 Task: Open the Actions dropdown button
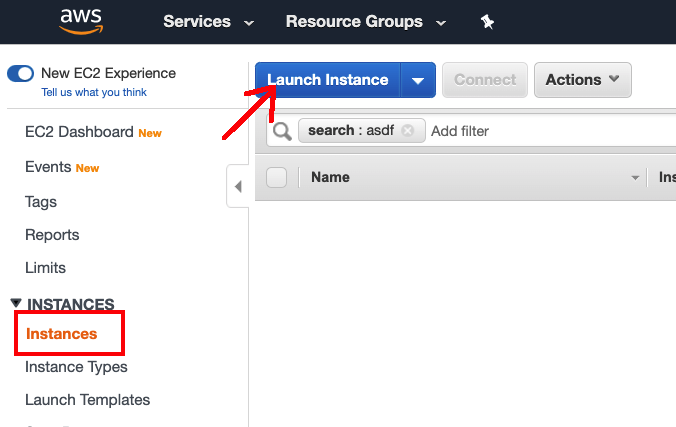point(582,80)
